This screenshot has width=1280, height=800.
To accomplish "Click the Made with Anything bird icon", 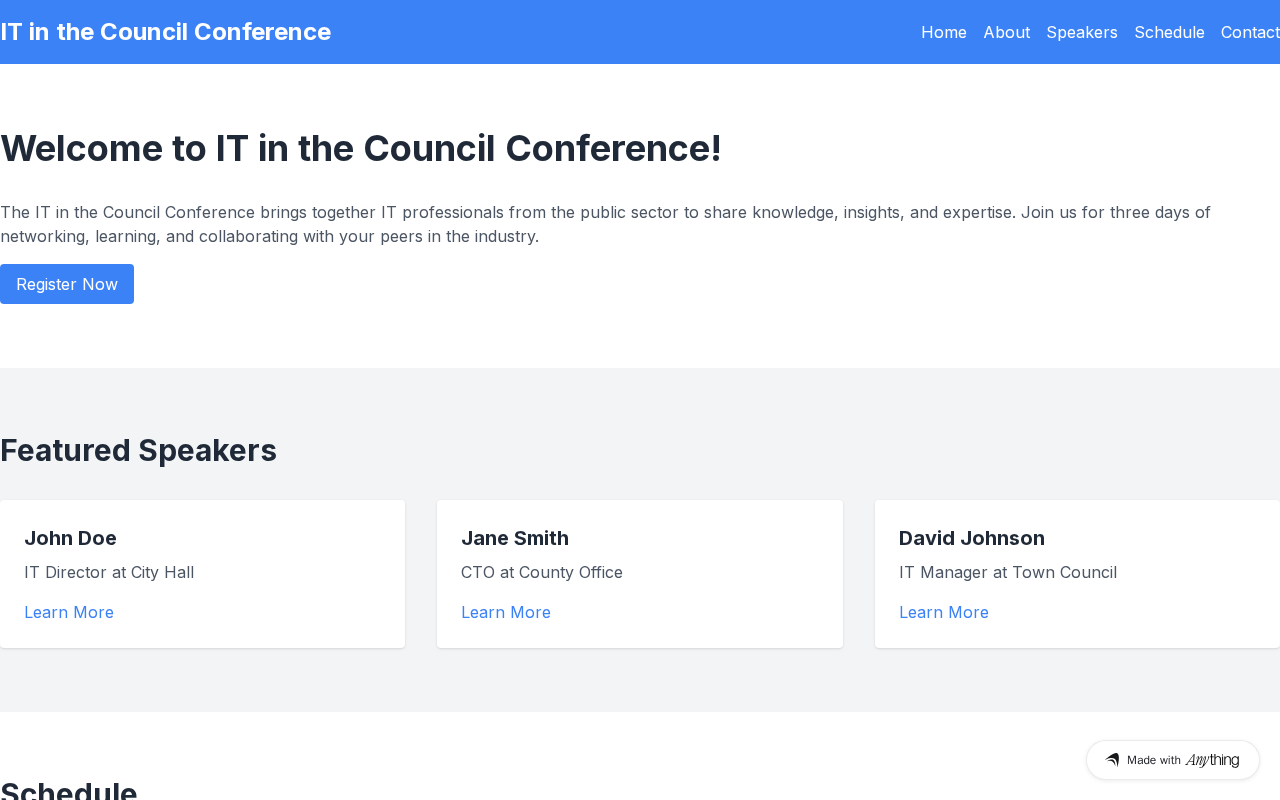I will (1112, 760).
